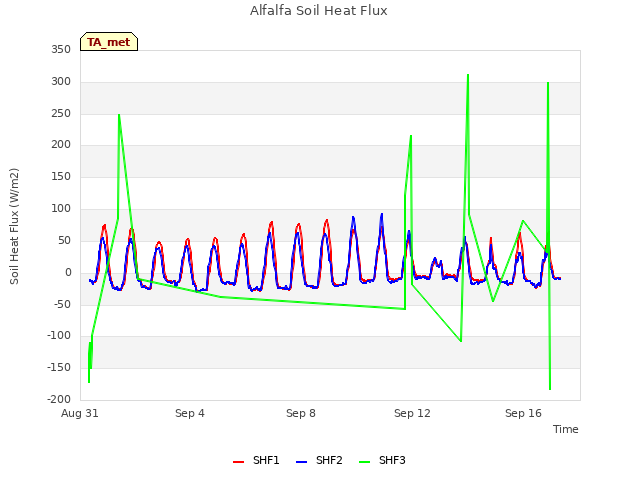The width and height of the screenshot is (640, 480).
Task: Click the Sep 8 x-axis label
Action: point(301,413)
